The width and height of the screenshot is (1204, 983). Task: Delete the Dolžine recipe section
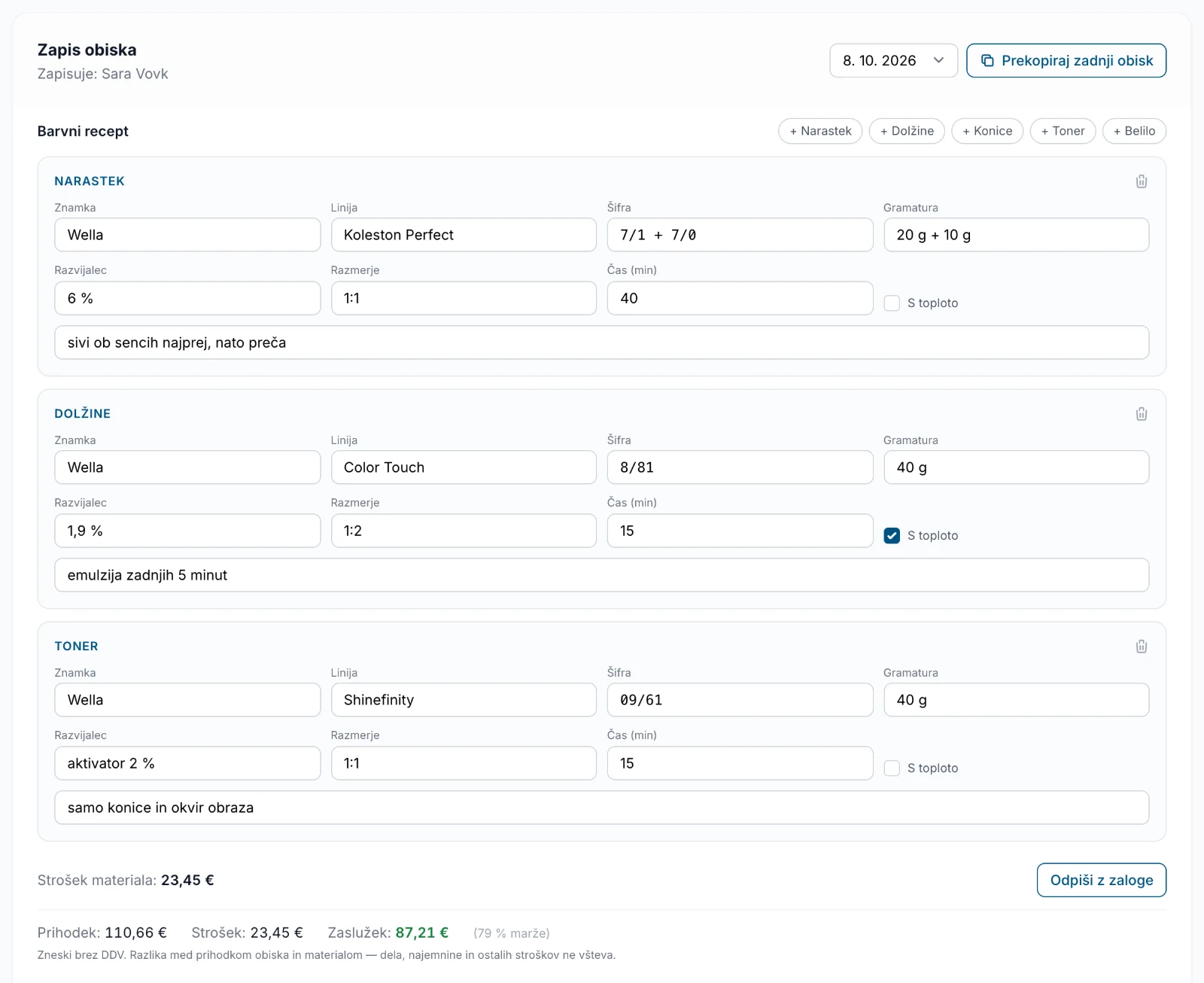click(x=1142, y=414)
